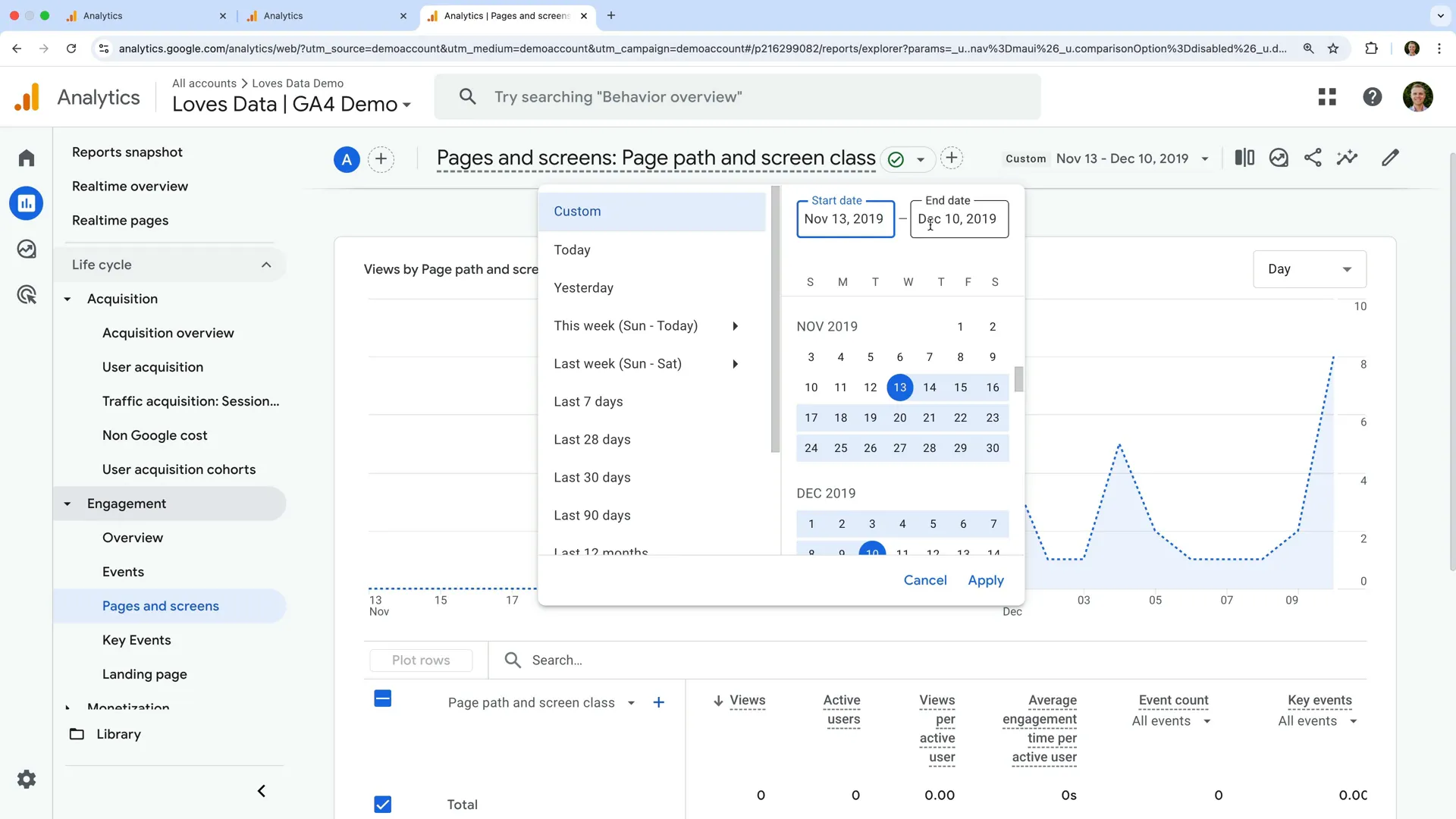Open insights with the sparkle icon

[x=1348, y=158]
